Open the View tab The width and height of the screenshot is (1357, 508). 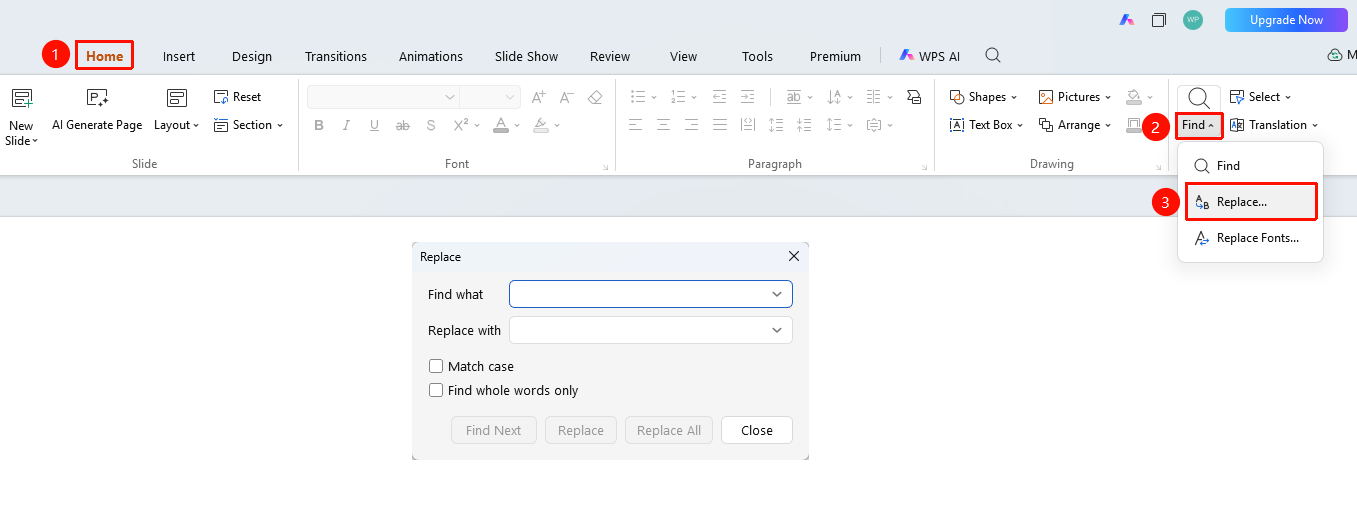pyautogui.click(x=684, y=56)
